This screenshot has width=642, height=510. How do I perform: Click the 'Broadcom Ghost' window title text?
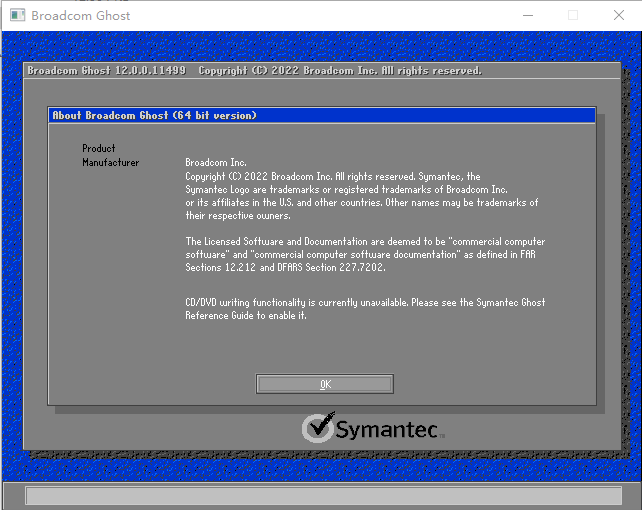click(x=81, y=16)
